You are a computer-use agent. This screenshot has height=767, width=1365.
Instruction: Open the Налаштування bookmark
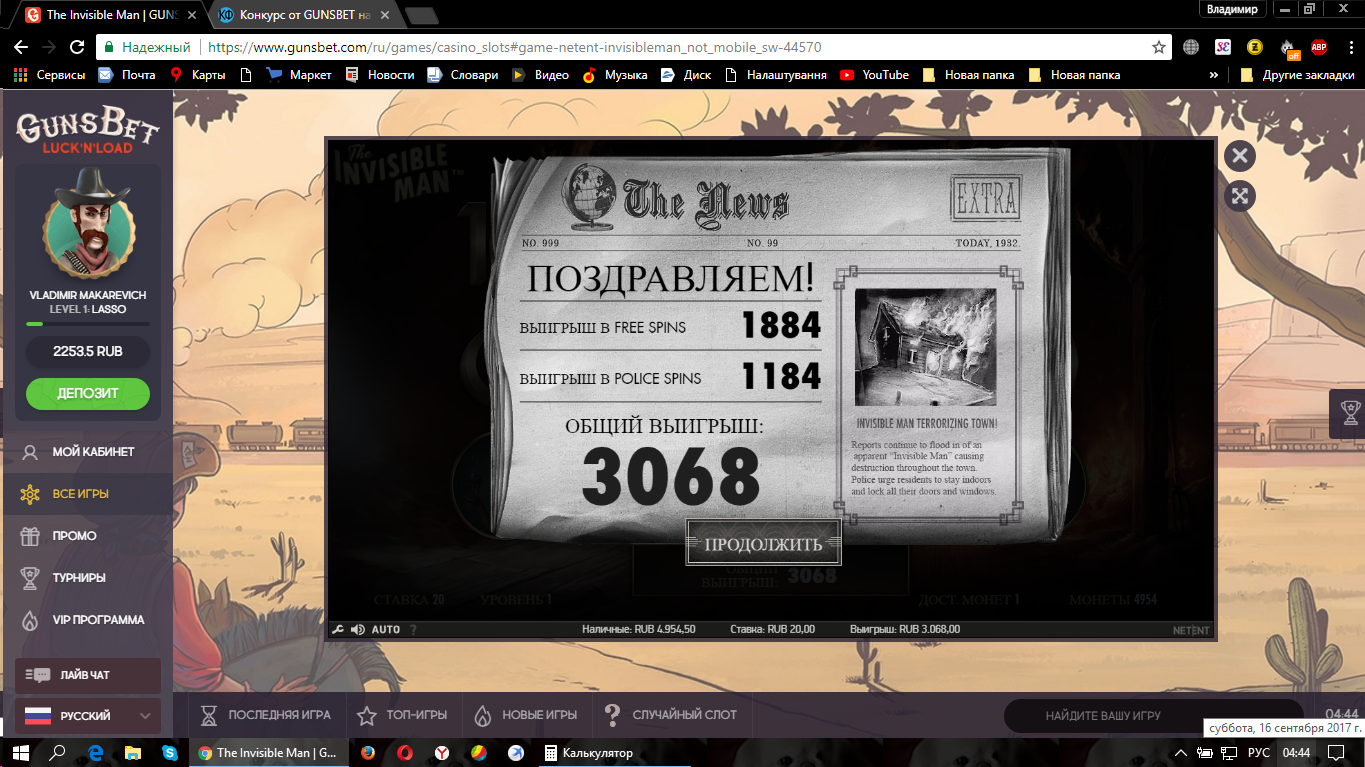click(x=776, y=75)
